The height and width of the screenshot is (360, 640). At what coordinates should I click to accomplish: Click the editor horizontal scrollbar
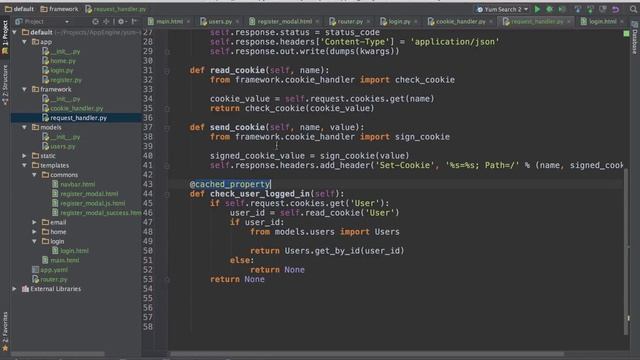pyautogui.click(x=367, y=354)
